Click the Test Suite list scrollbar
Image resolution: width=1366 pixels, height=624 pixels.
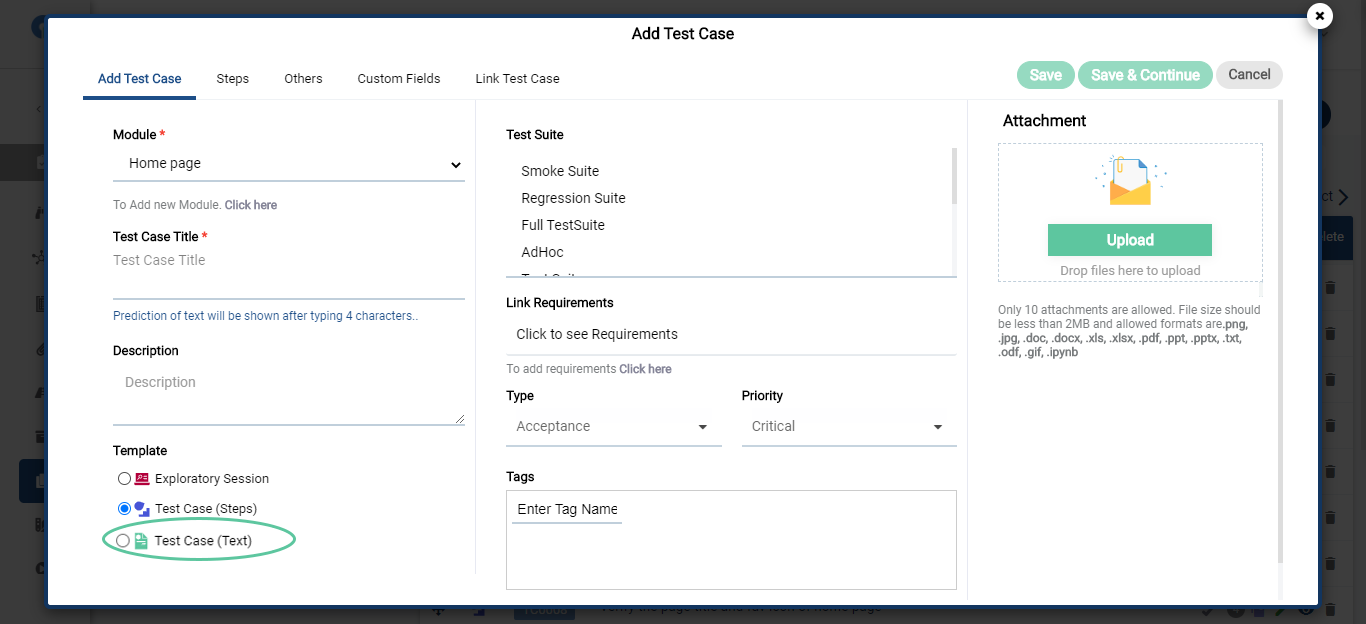pos(954,176)
